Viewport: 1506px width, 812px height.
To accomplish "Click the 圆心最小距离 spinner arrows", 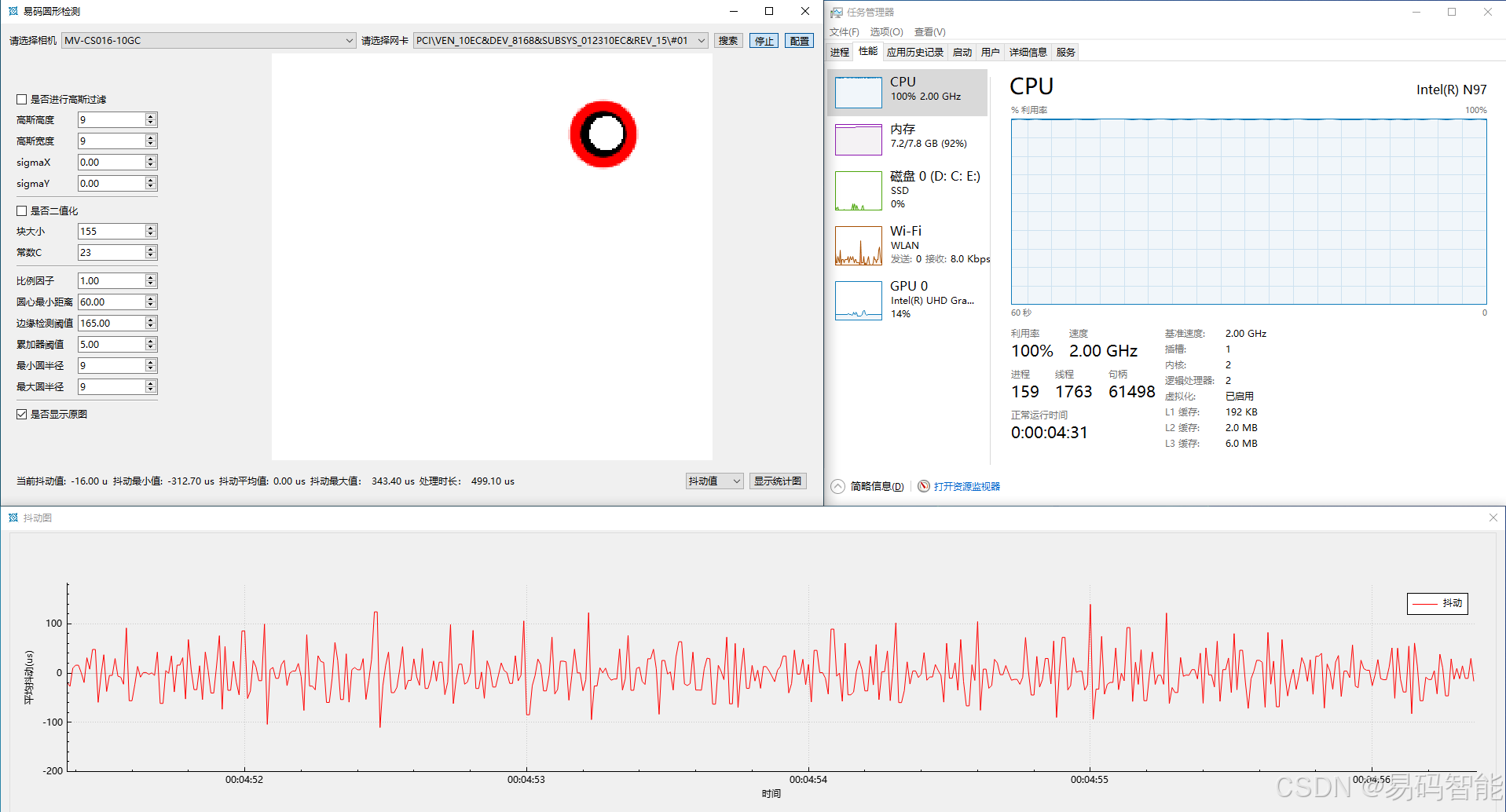I will (x=150, y=302).
